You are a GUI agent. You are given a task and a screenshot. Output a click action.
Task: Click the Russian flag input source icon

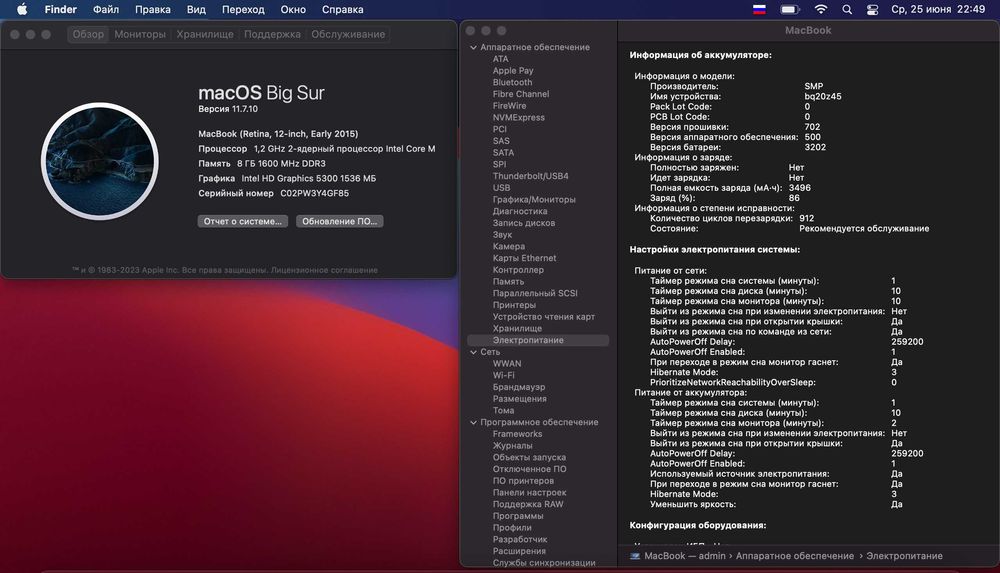pyautogui.click(x=759, y=10)
